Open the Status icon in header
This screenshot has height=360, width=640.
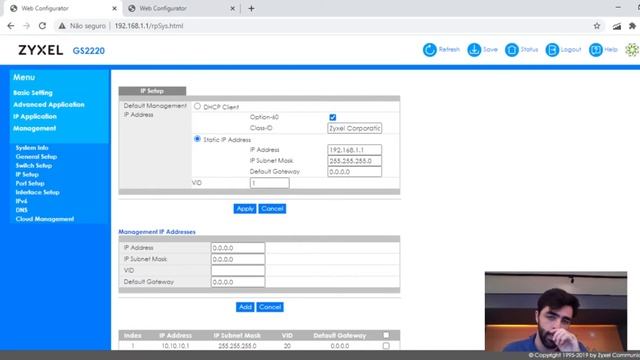(x=511, y=50)
